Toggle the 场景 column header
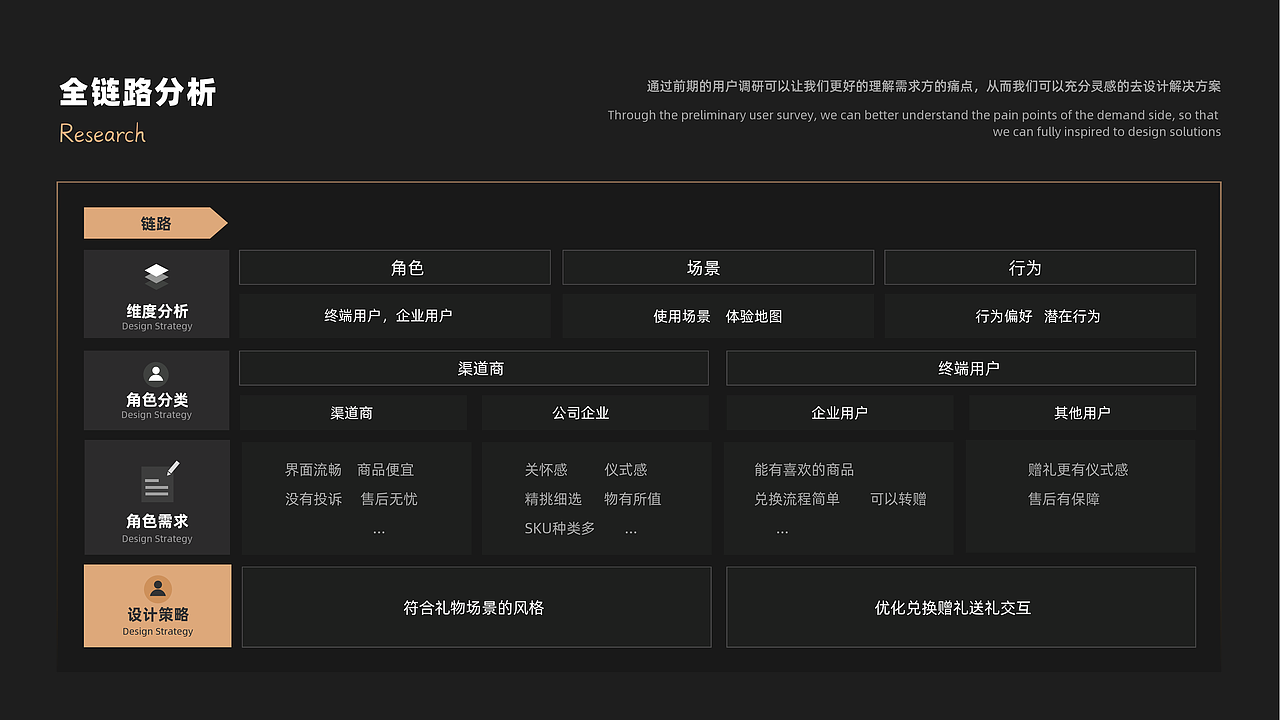 tap(718, 267)
